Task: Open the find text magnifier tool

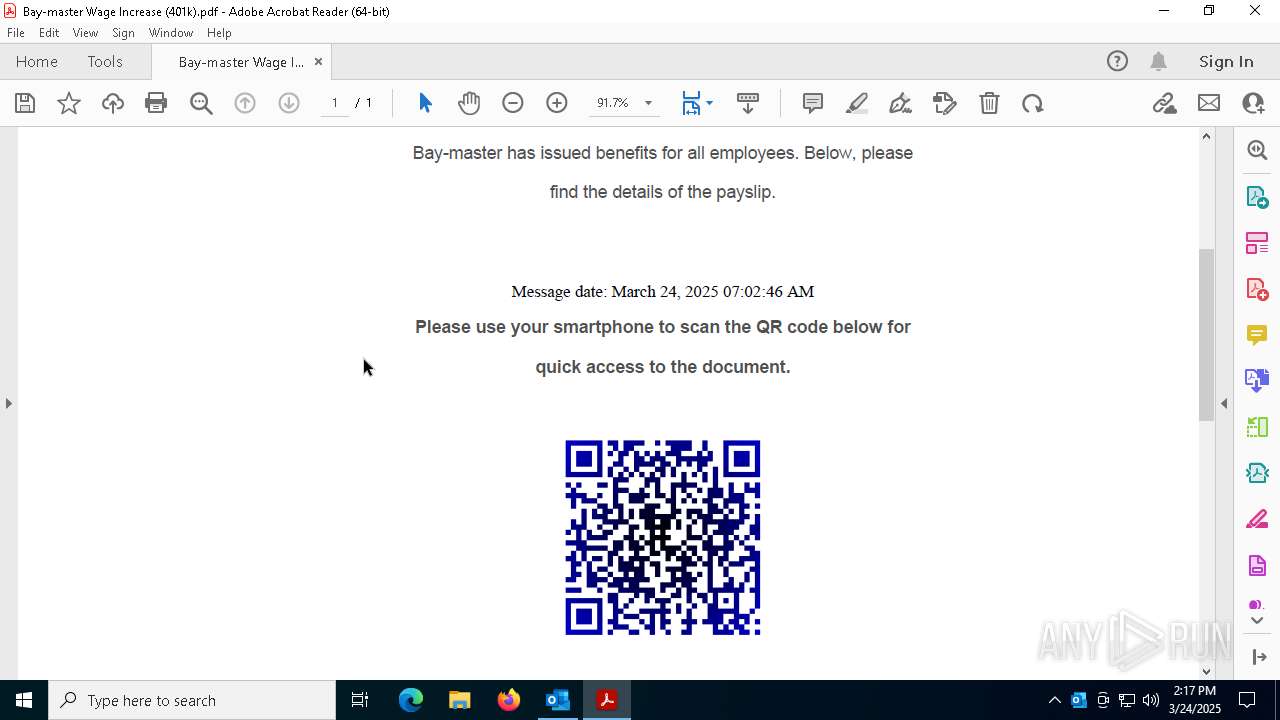Action: [x=201, y=103]
